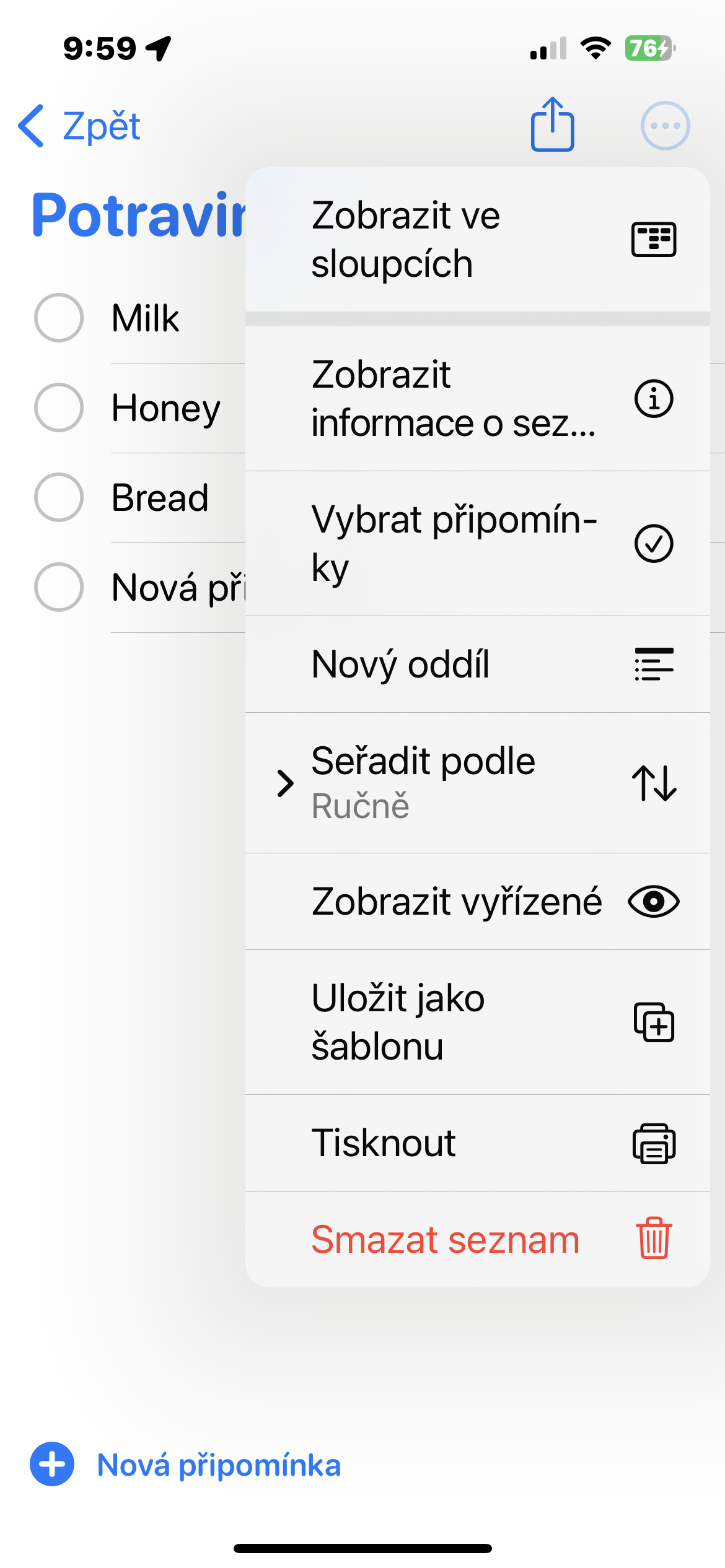This screenshot has width=725, height=1568.
Task: Tap the battery indicator in the status bar
Action: (649, 49)
